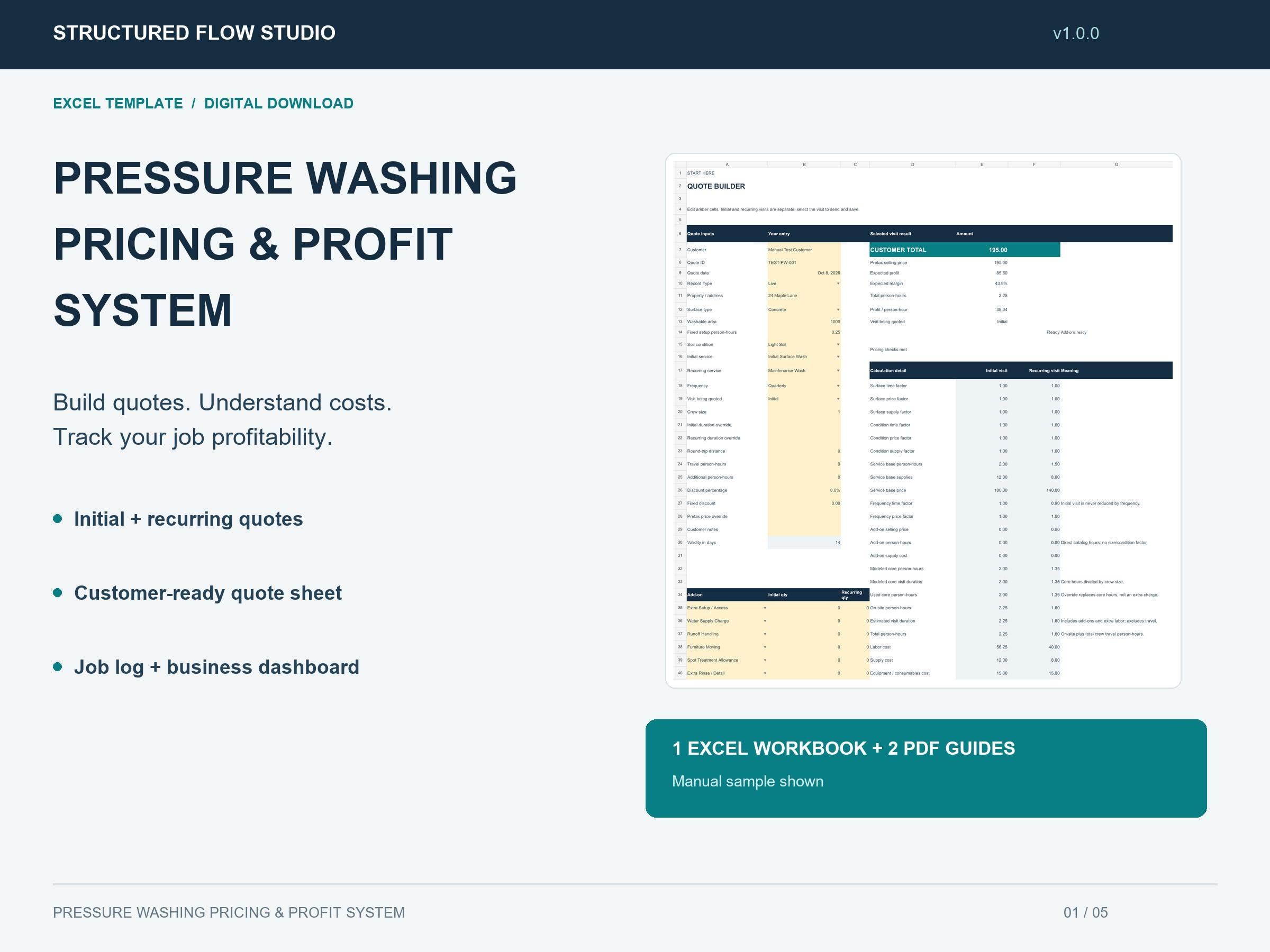Screen dimensions: 1270x952
Task: Click the Oct 8, 2026 date cell
Action: [804, 273]
